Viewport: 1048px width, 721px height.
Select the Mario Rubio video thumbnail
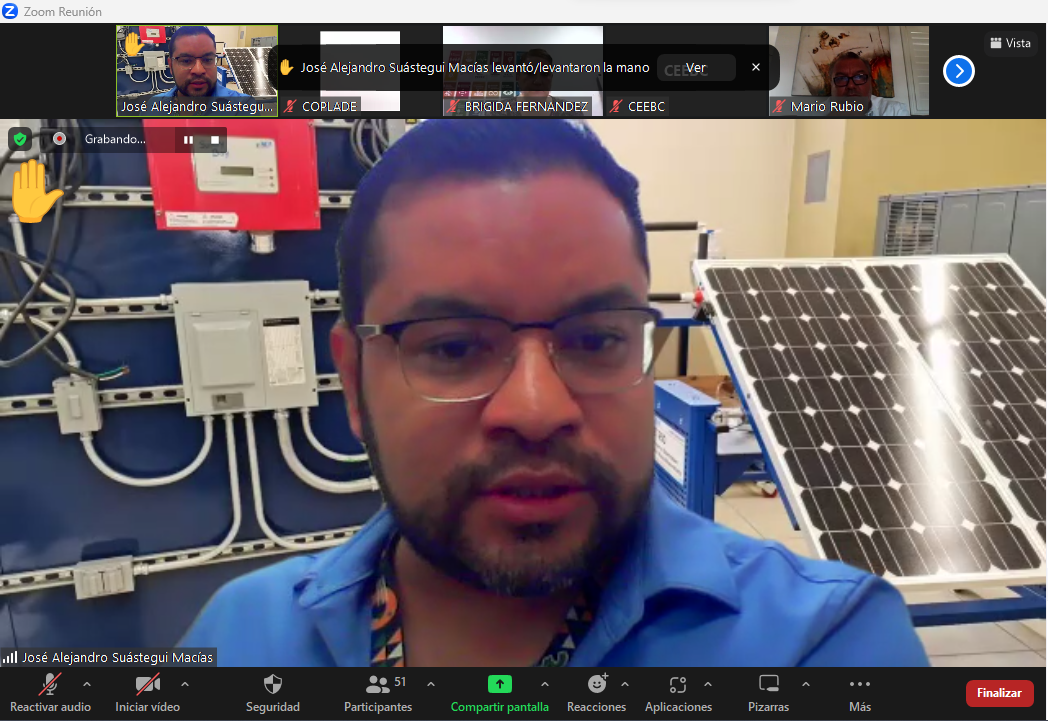pyautogui.click(x=848, y=70)
